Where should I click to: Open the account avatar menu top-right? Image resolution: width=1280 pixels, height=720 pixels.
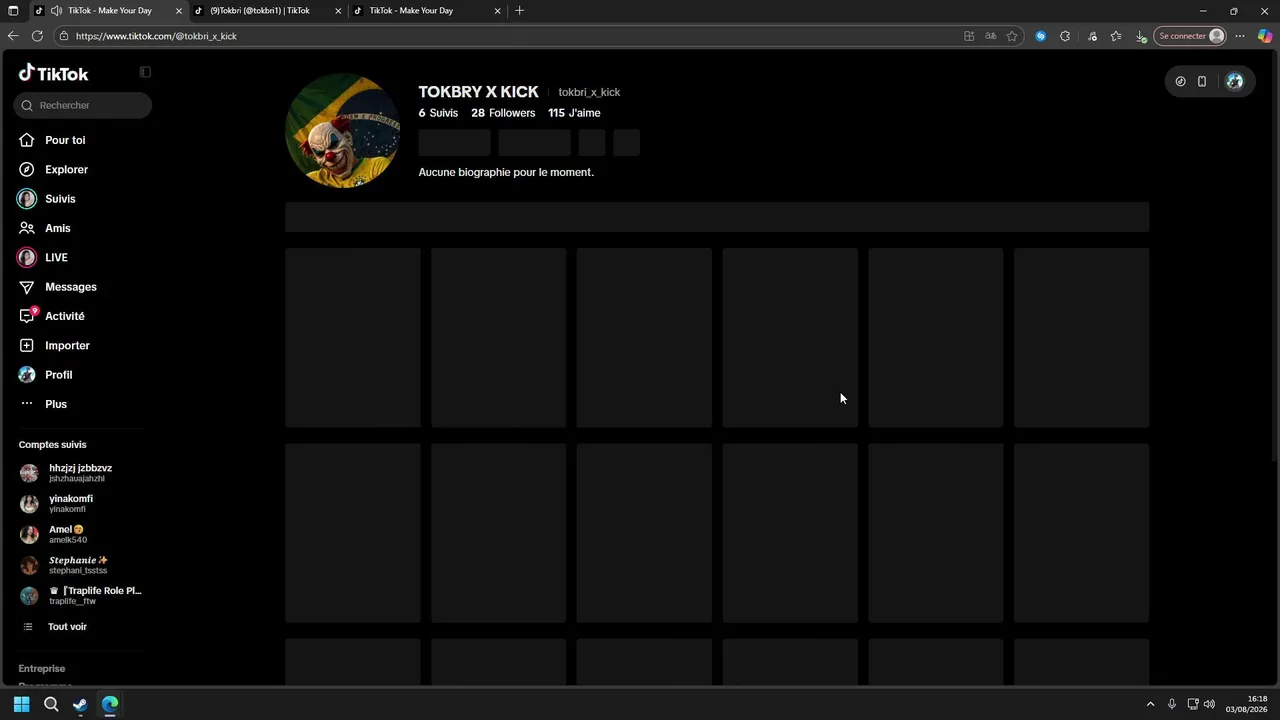click(x=1235, y=82)
